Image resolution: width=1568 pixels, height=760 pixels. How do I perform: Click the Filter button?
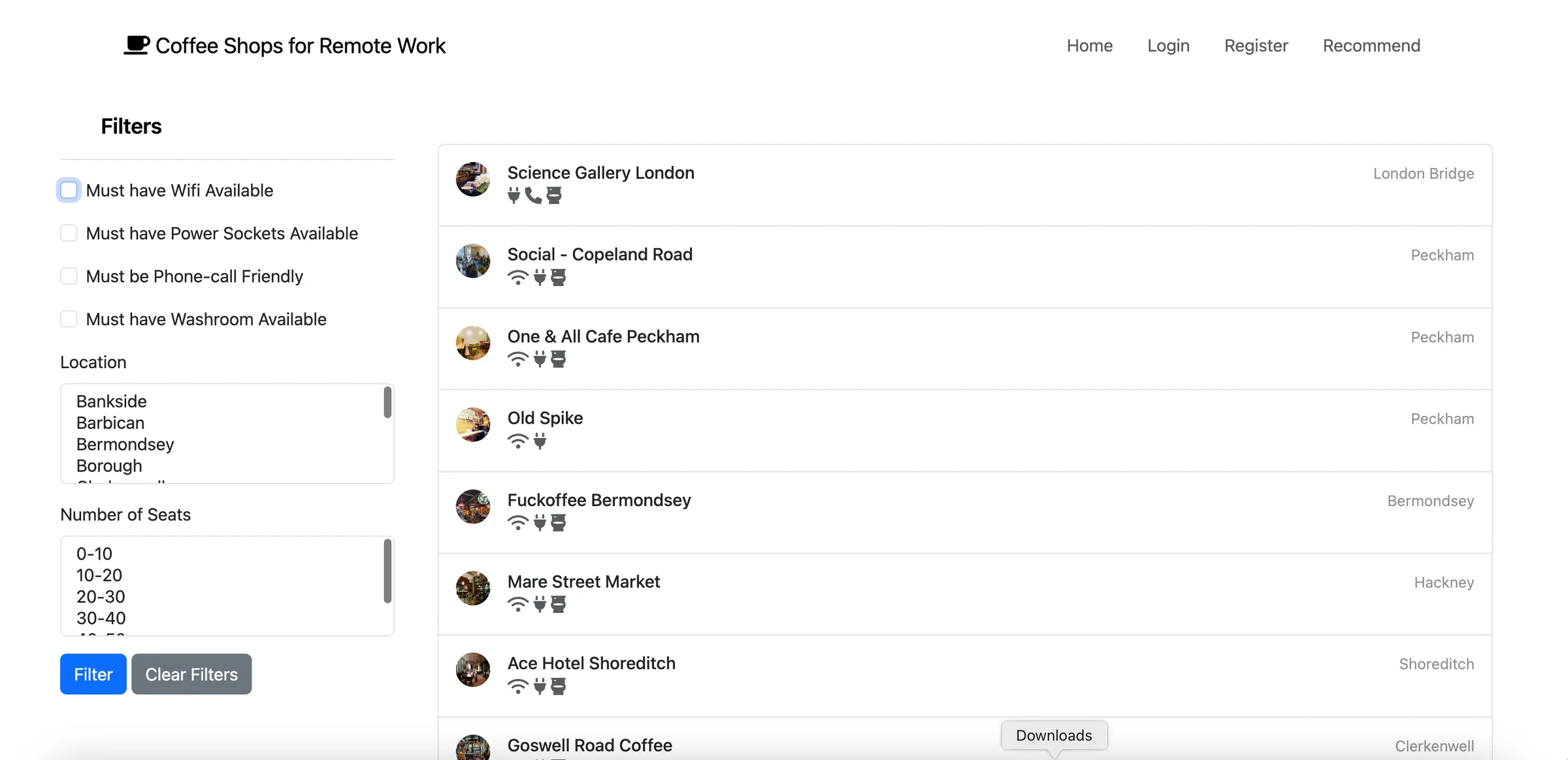coord(92,674)
